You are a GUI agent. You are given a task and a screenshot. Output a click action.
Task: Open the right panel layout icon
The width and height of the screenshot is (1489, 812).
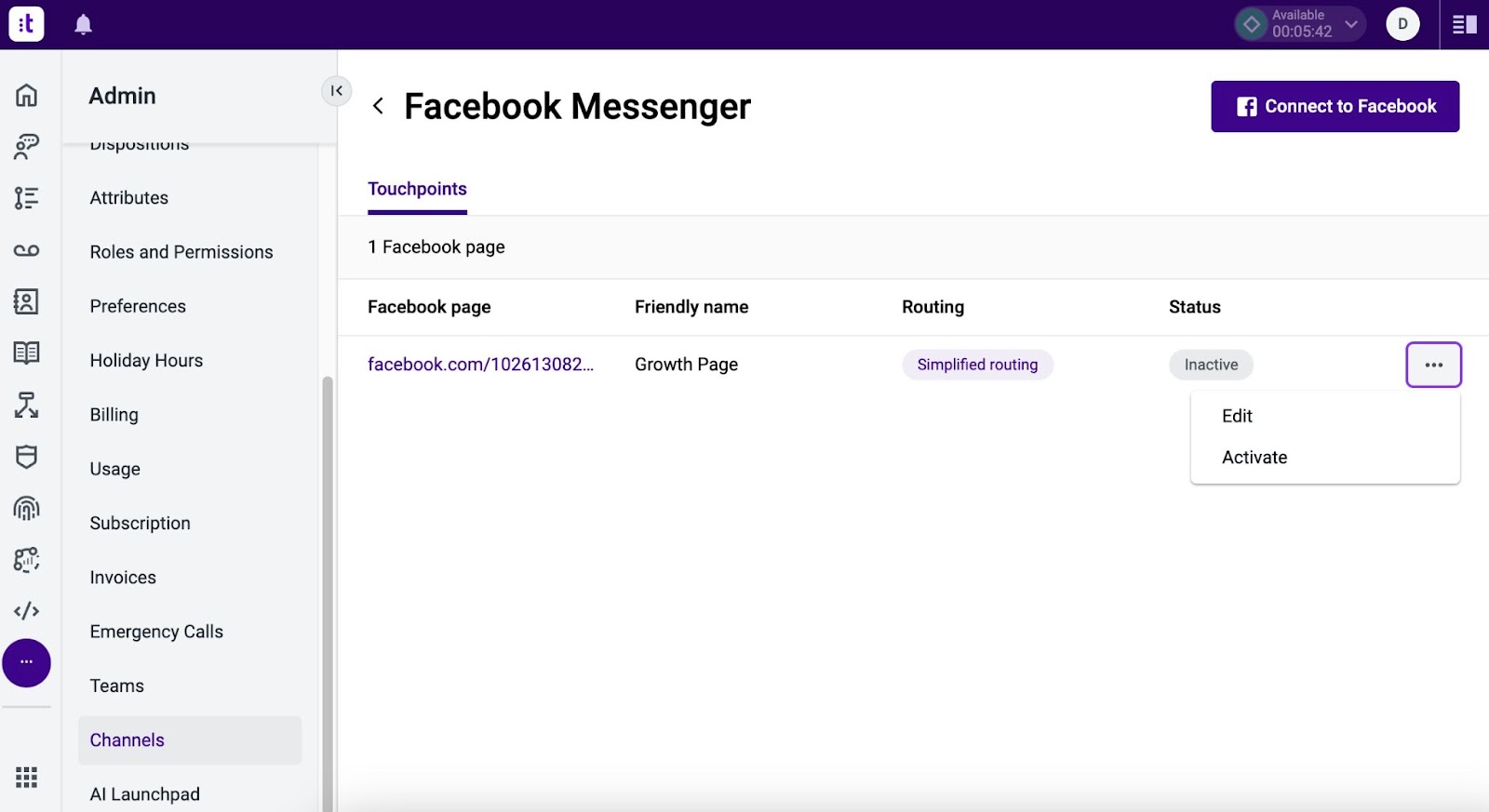tap(1465, 24)
